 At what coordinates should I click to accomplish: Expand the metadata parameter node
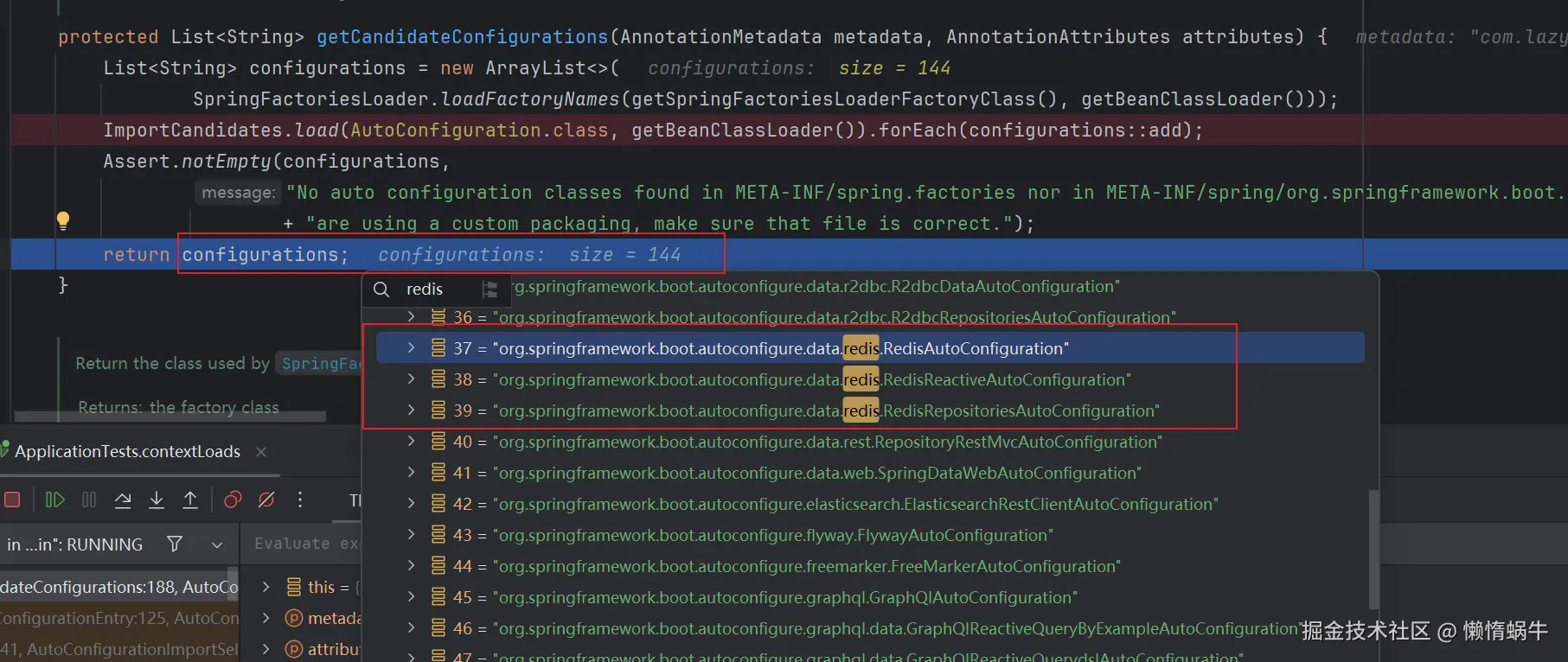[x=266, y=618]
